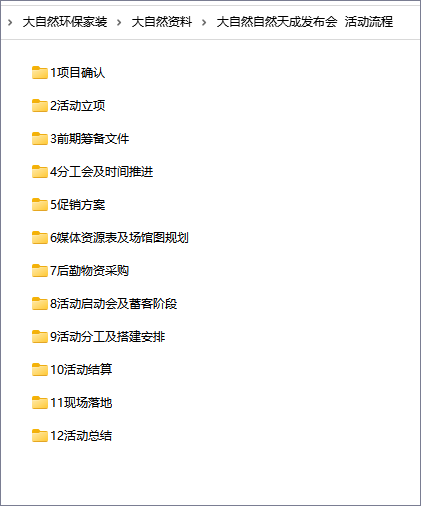Select the folder icon for 1项目确认
Viewport: 421px width, 506px height.
click(x=40, y=73)
